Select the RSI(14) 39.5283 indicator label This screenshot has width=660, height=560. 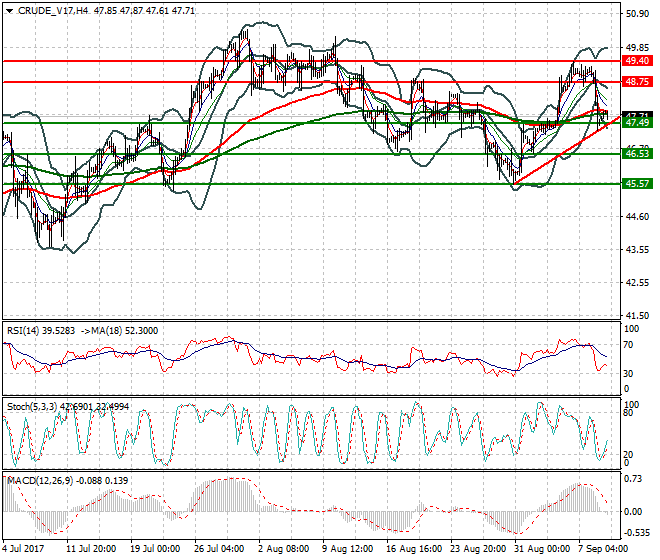coord(41,331)
